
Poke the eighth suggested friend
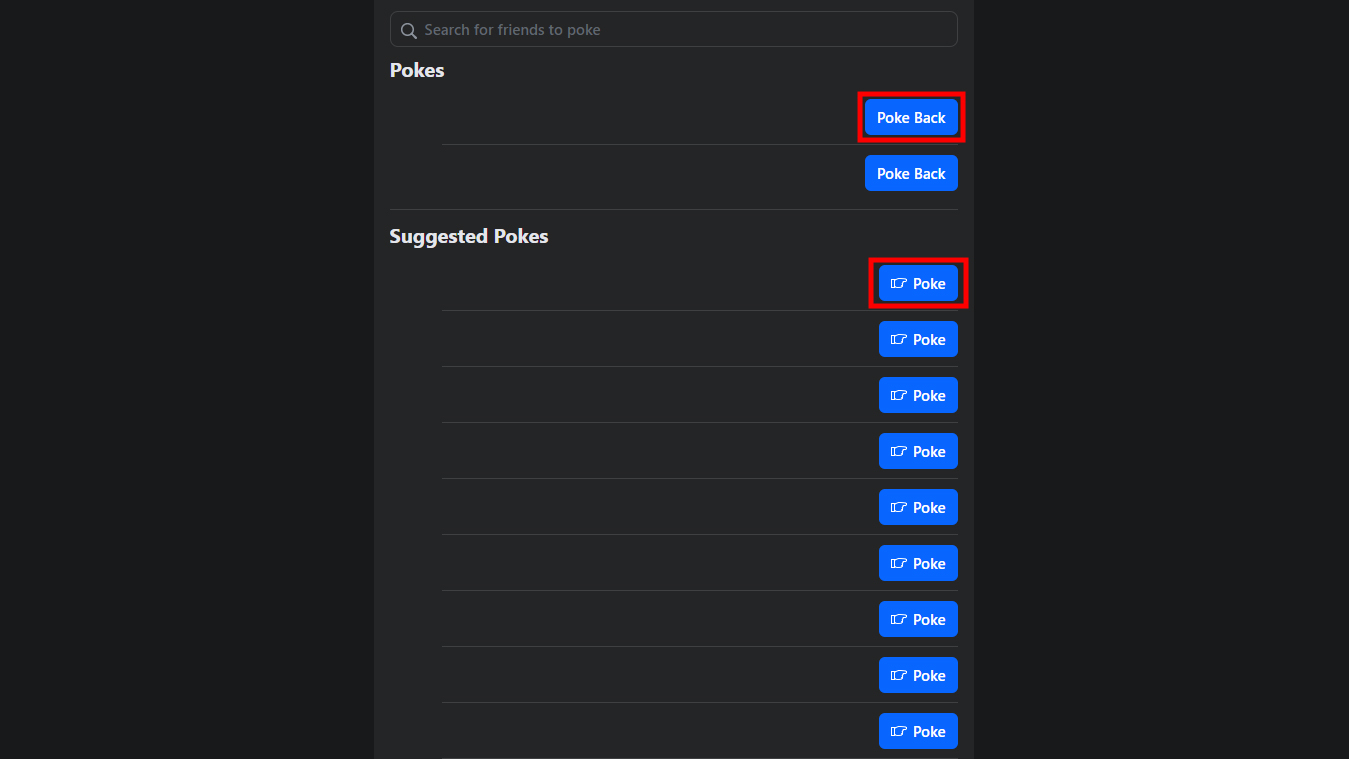[918, 676]
